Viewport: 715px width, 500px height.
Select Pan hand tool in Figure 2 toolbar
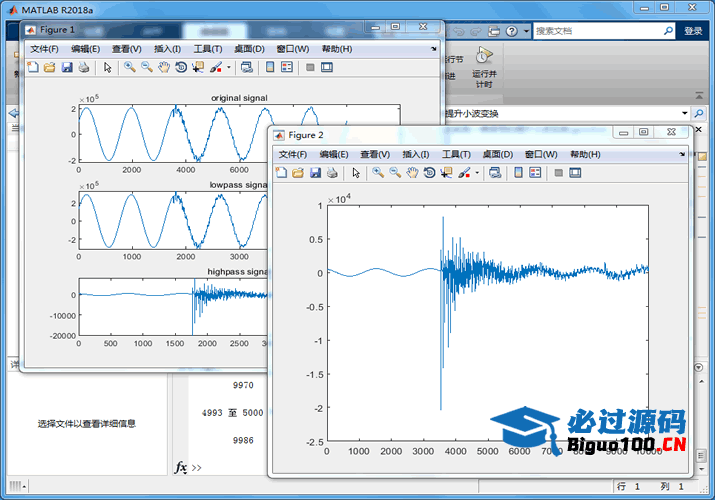pyautogui.click(x=412, y=173)
